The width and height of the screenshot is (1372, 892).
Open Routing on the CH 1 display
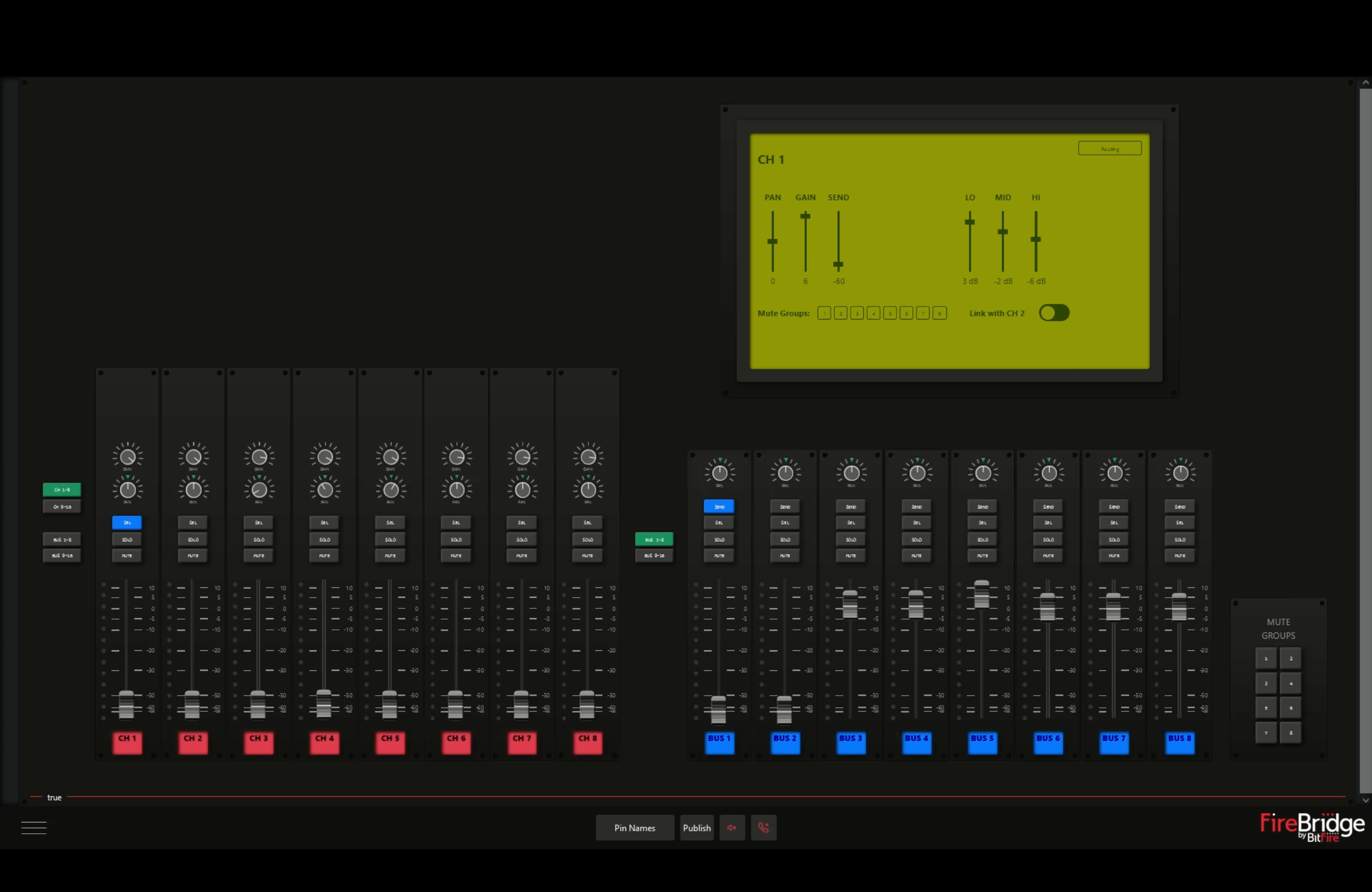pyautogui.click(x=1109, y=149)
